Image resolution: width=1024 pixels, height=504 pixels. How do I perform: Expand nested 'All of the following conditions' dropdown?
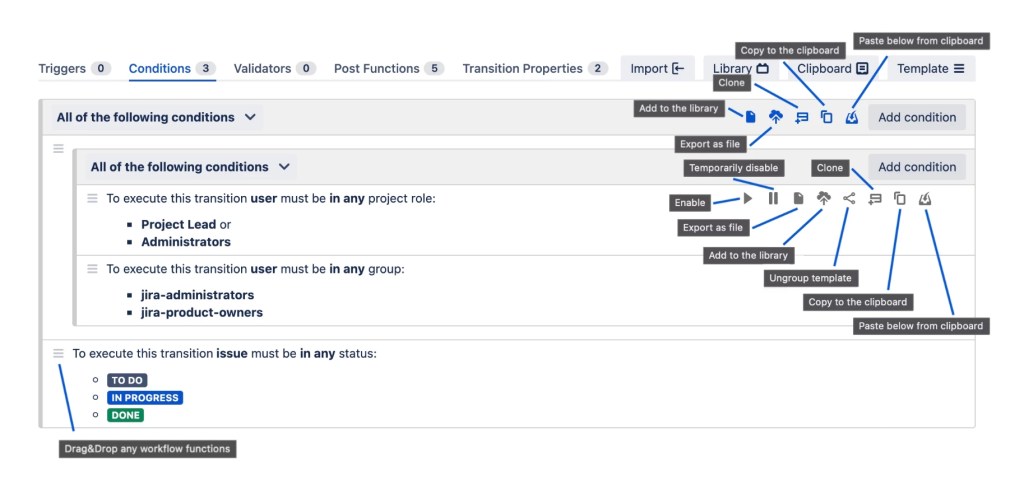click(x=284, y=167)
